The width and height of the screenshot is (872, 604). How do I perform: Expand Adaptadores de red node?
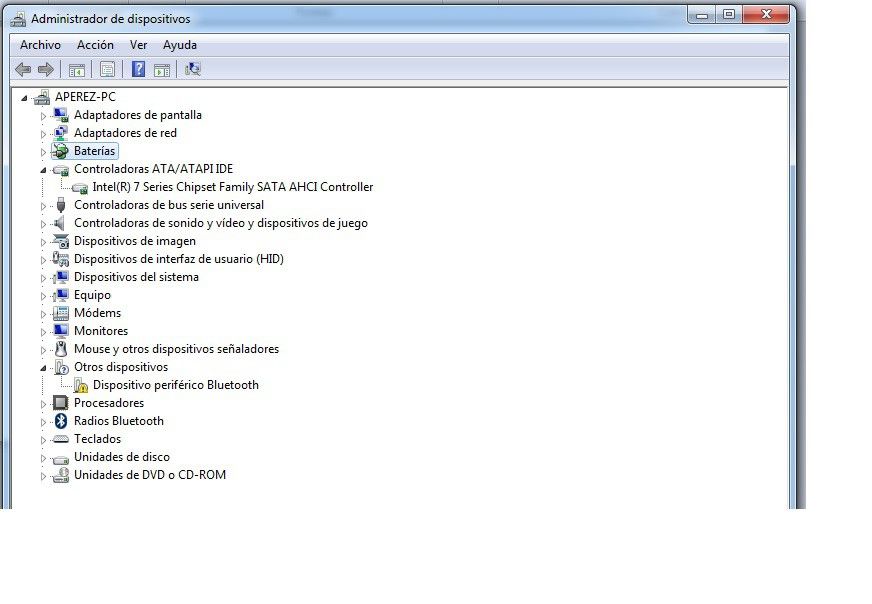coord(43,134)
